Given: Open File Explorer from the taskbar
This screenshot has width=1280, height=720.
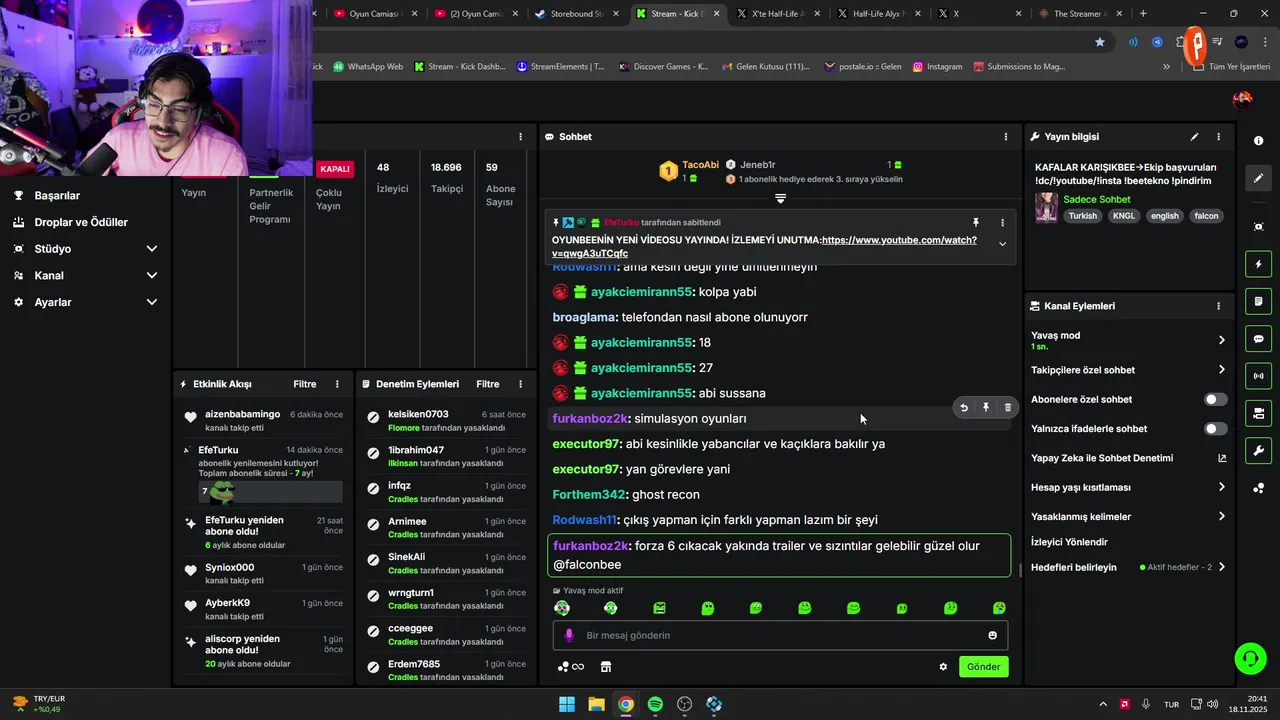Looking at the screenshot, I should tap(596, 704).
